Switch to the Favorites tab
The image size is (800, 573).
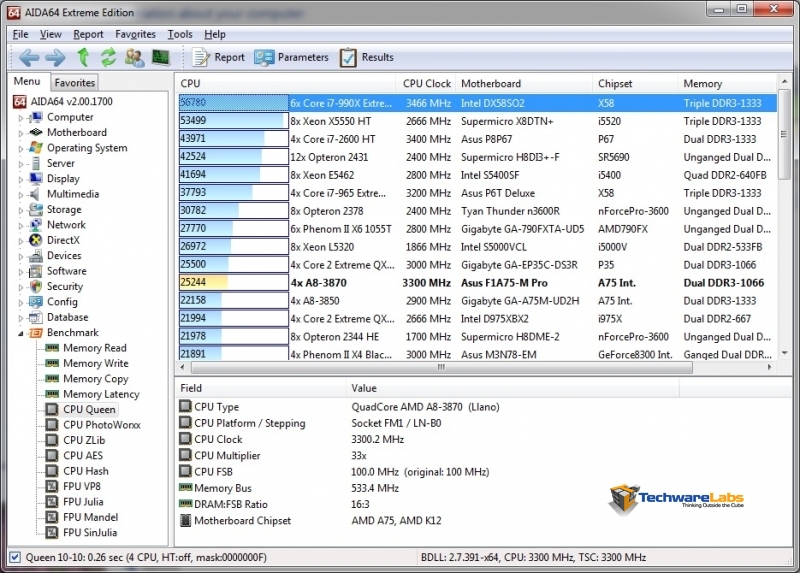(74, 82)
